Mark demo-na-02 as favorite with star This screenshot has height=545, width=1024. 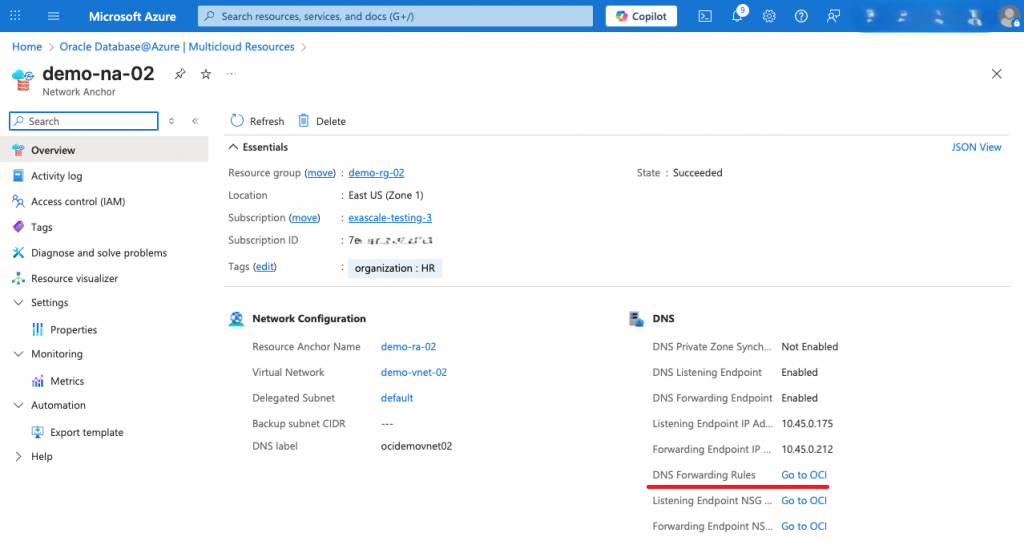pos(206,74)
